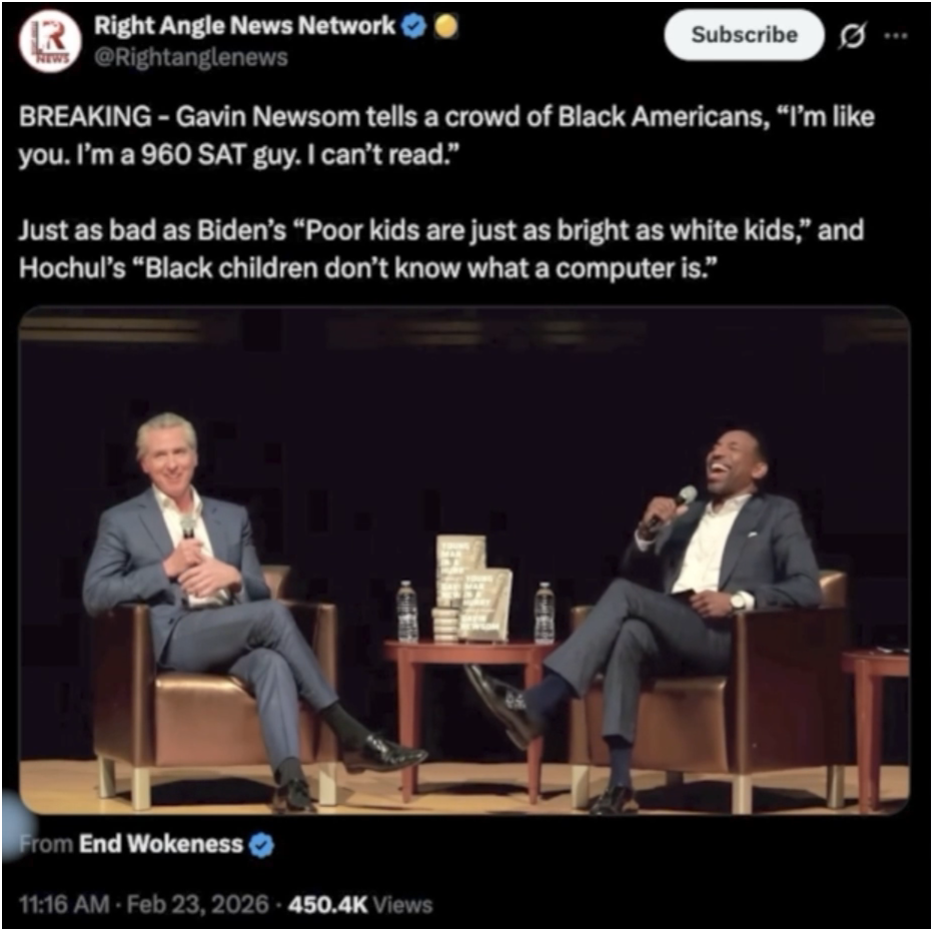
Task: Click the partial circle overlapping the From label
Action: [x=18, y=828]
